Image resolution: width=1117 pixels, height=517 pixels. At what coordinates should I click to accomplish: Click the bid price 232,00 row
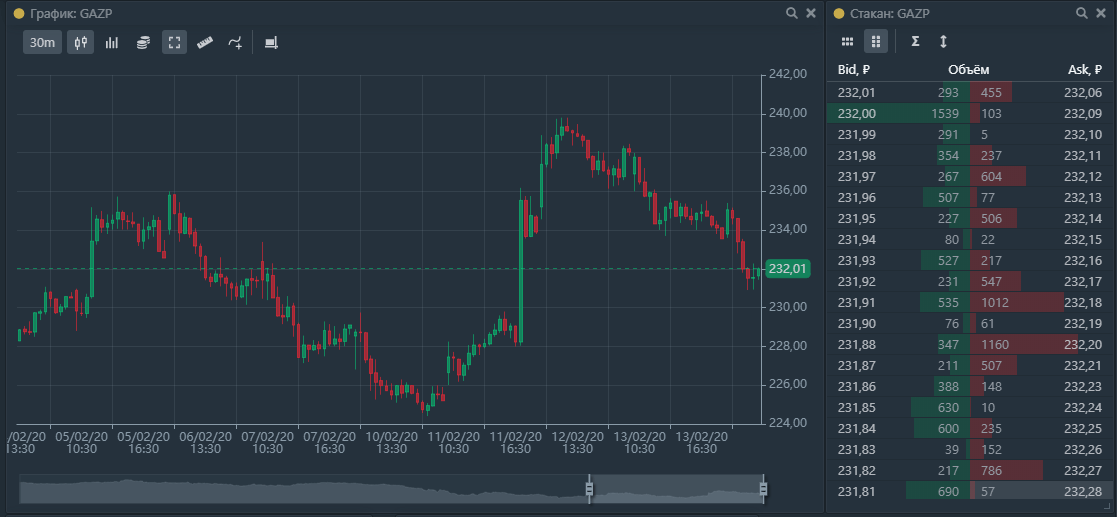tap(857, 113)
